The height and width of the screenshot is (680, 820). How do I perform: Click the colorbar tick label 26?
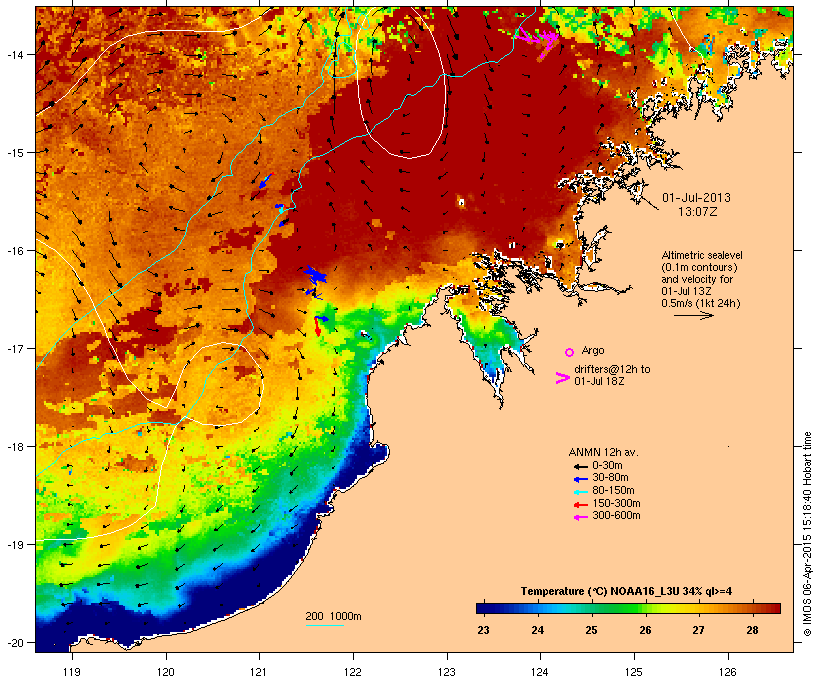tap(645, 630)
